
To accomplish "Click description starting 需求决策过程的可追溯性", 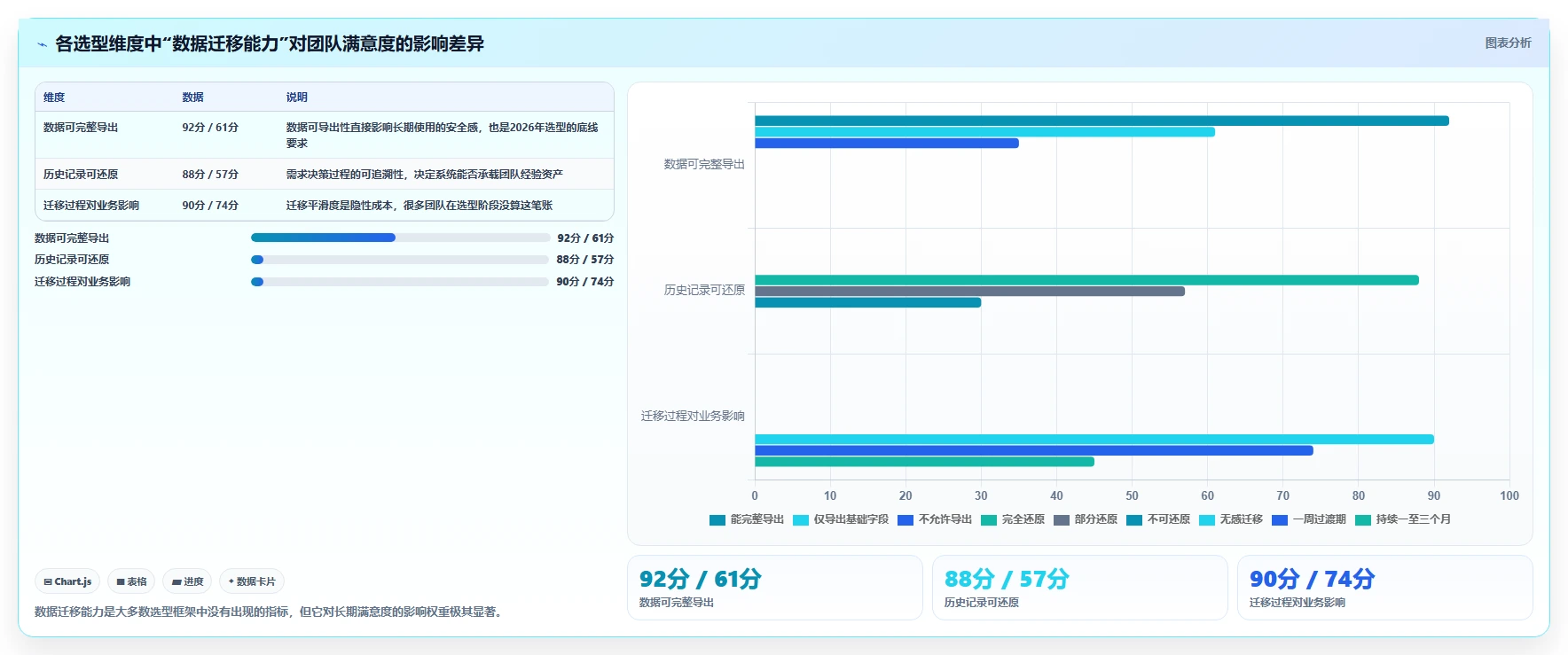I will (x=424, y=175).
